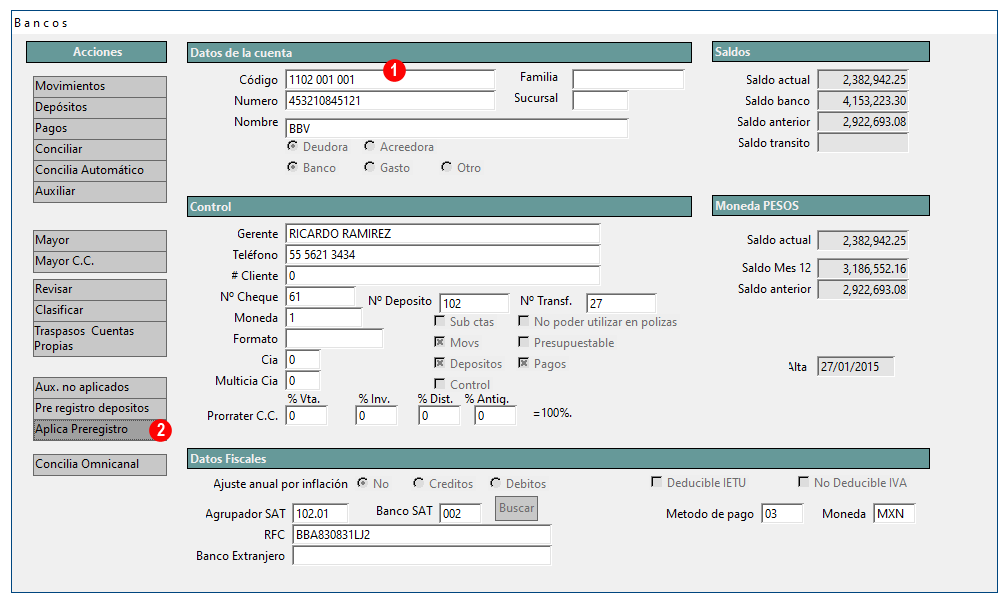Click Pre registro depositos

point(100,408)
